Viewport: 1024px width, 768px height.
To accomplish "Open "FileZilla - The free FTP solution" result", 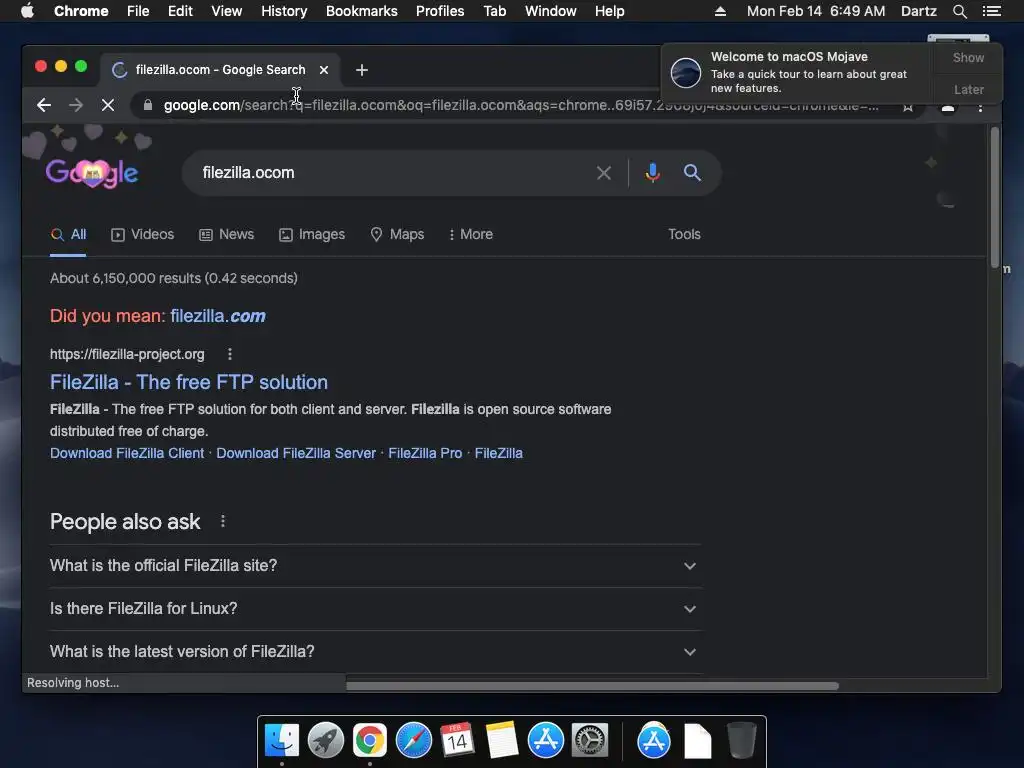I will pyautogui.click(x=189, y=382).
